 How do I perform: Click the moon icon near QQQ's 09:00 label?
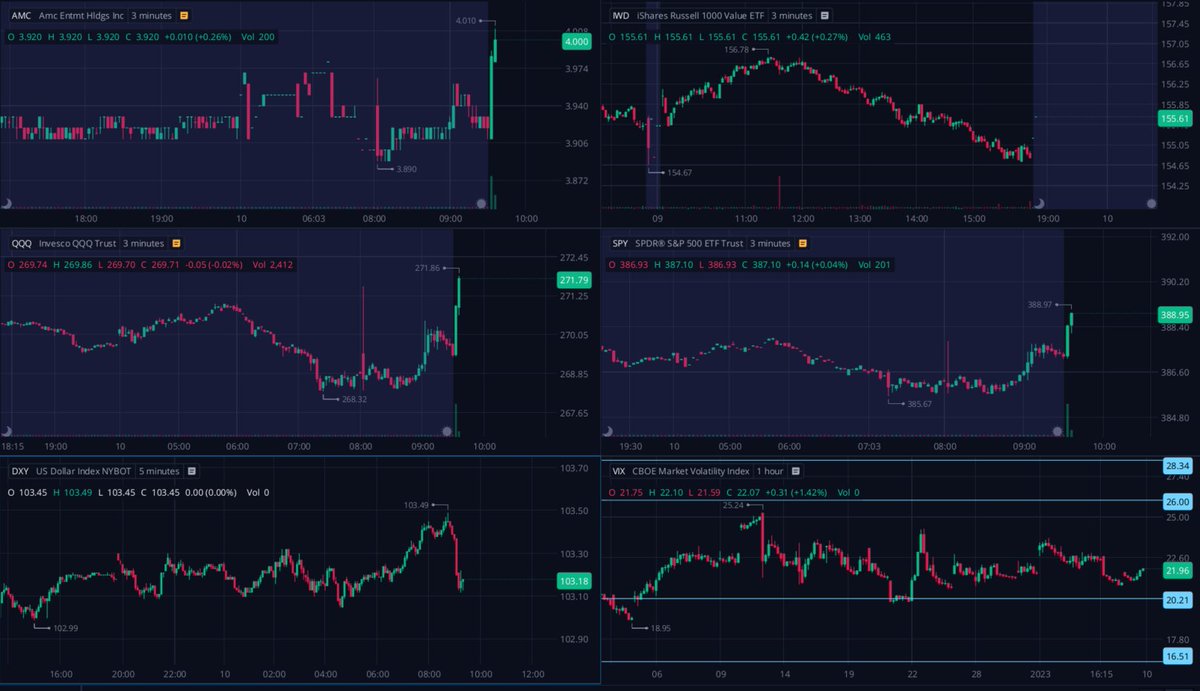point(447,431)
